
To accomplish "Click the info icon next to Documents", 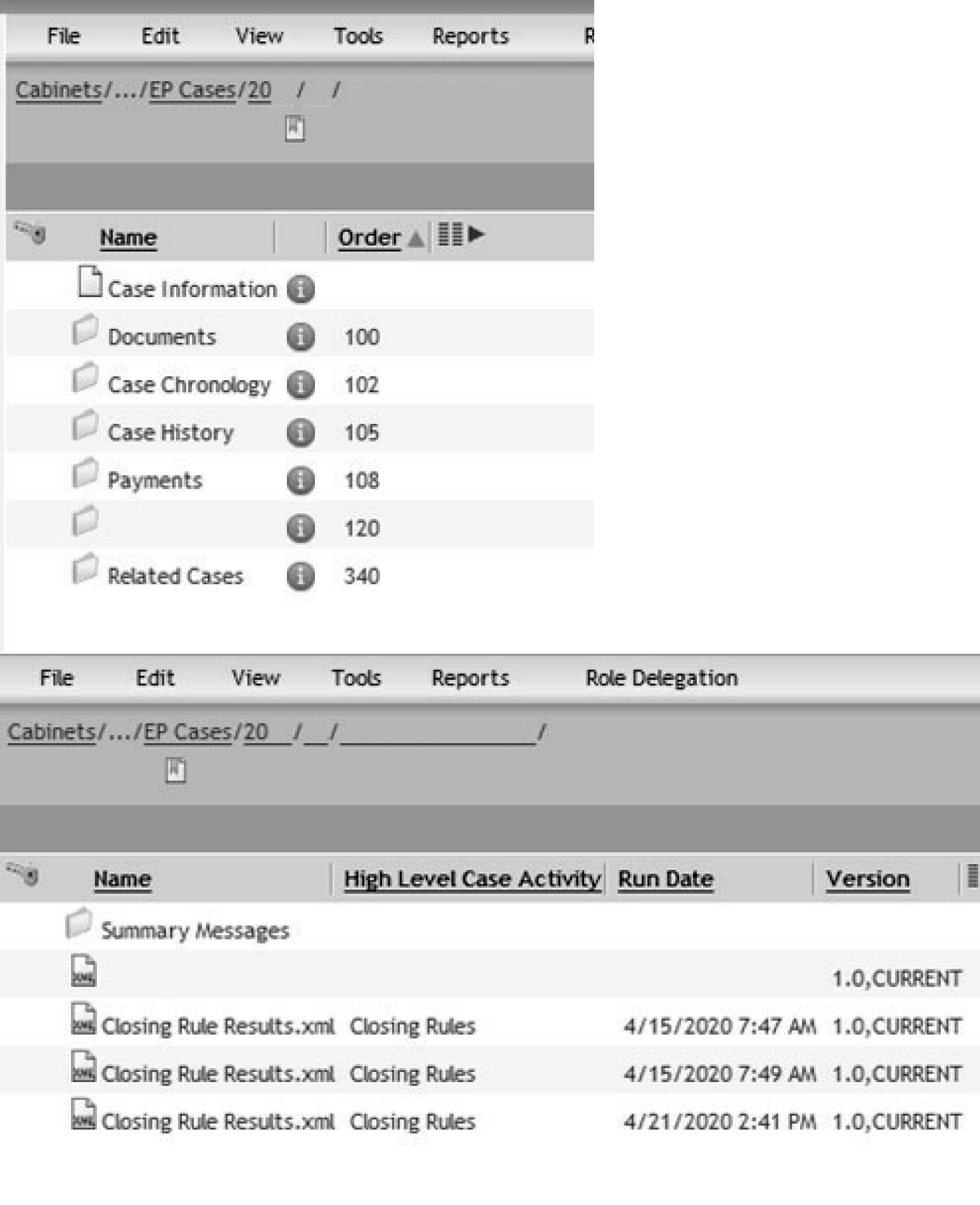I will pyautogui.click(x=300, y=337).
